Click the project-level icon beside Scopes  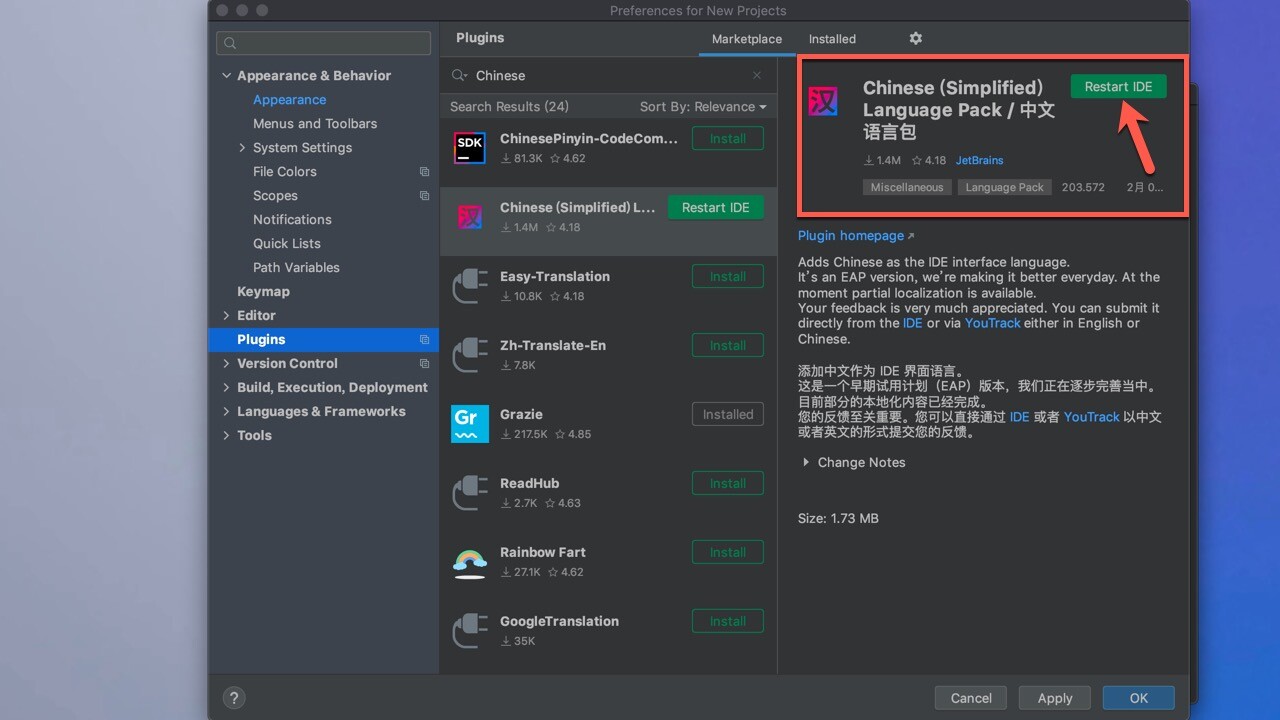424,196
